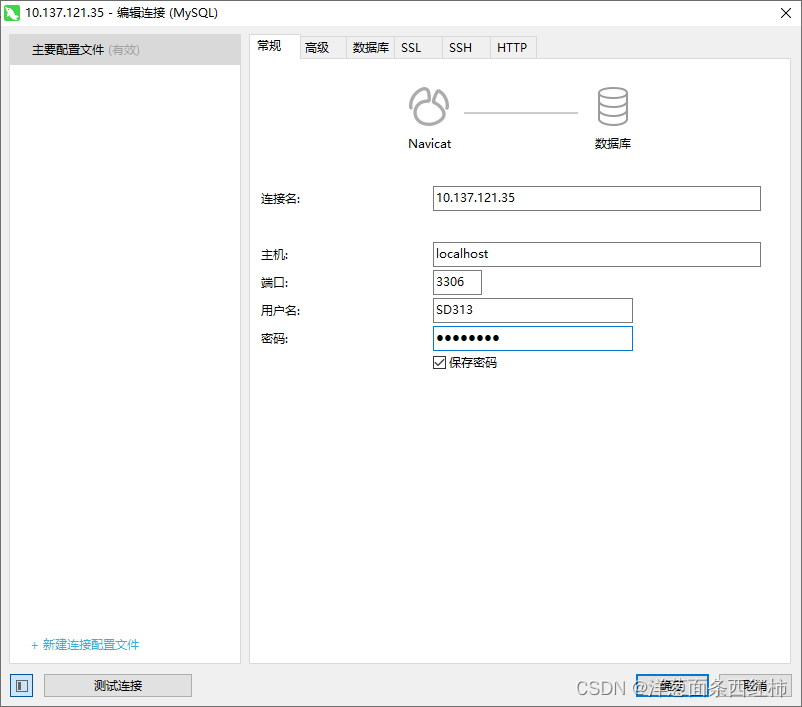This screenshot has height=707, width=802.
Task: Click the Navicat label under logo
Action: [x=429, y=144]
